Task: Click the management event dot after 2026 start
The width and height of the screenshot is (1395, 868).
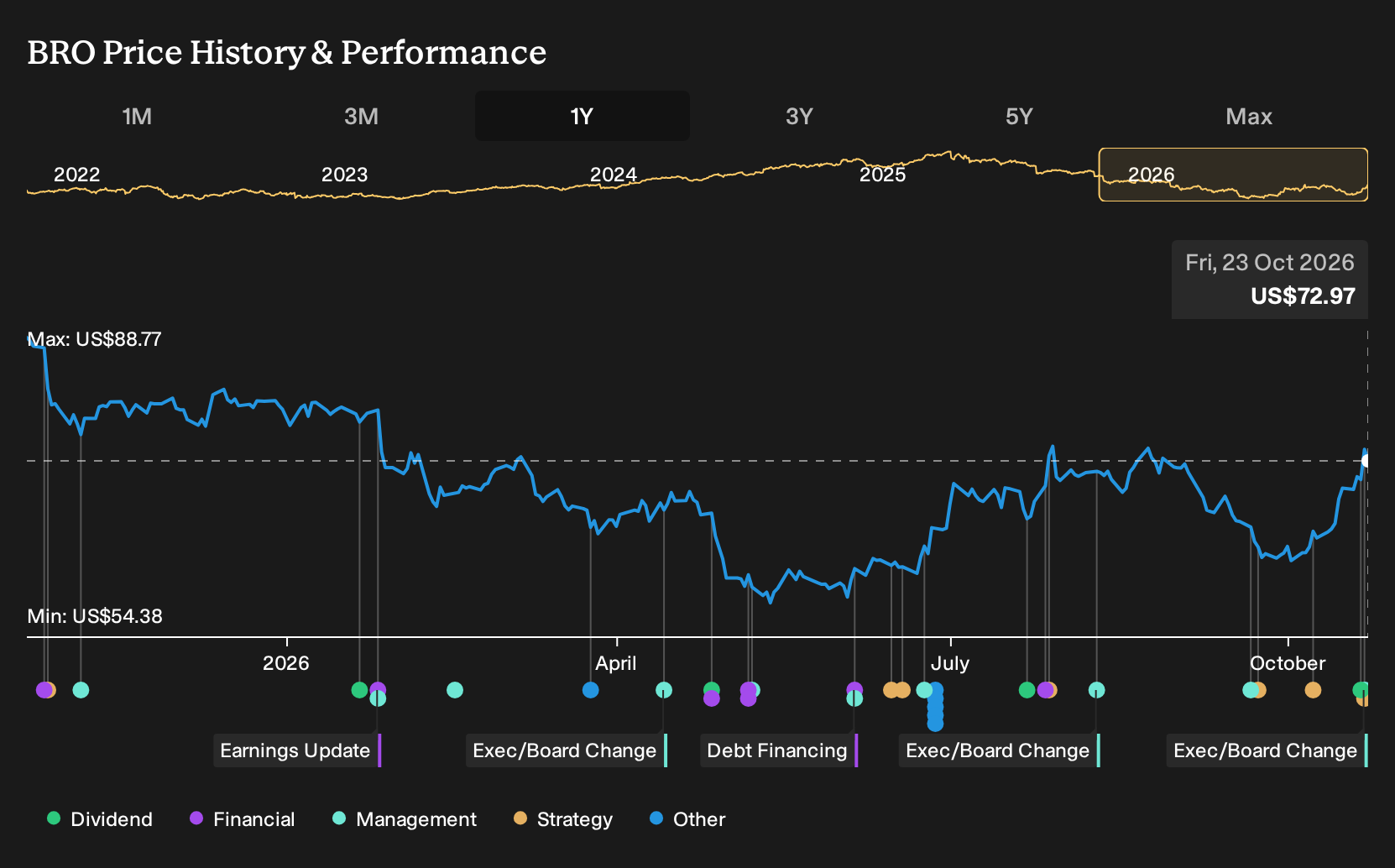Action: tap(455, 690)
